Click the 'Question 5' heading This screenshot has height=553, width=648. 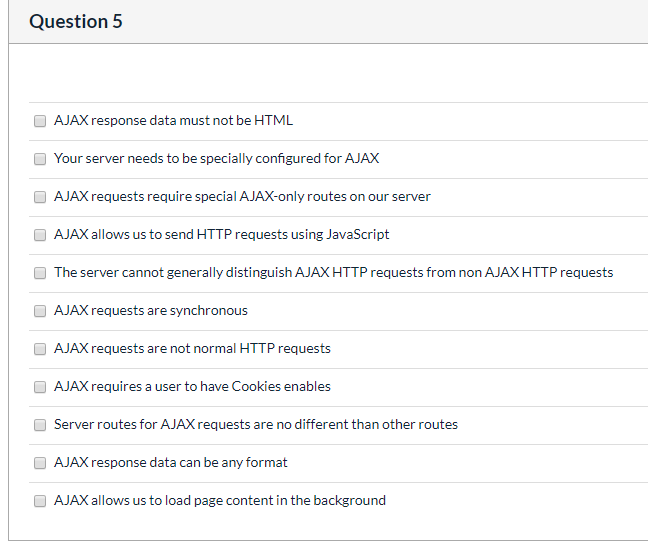[76, 21]
